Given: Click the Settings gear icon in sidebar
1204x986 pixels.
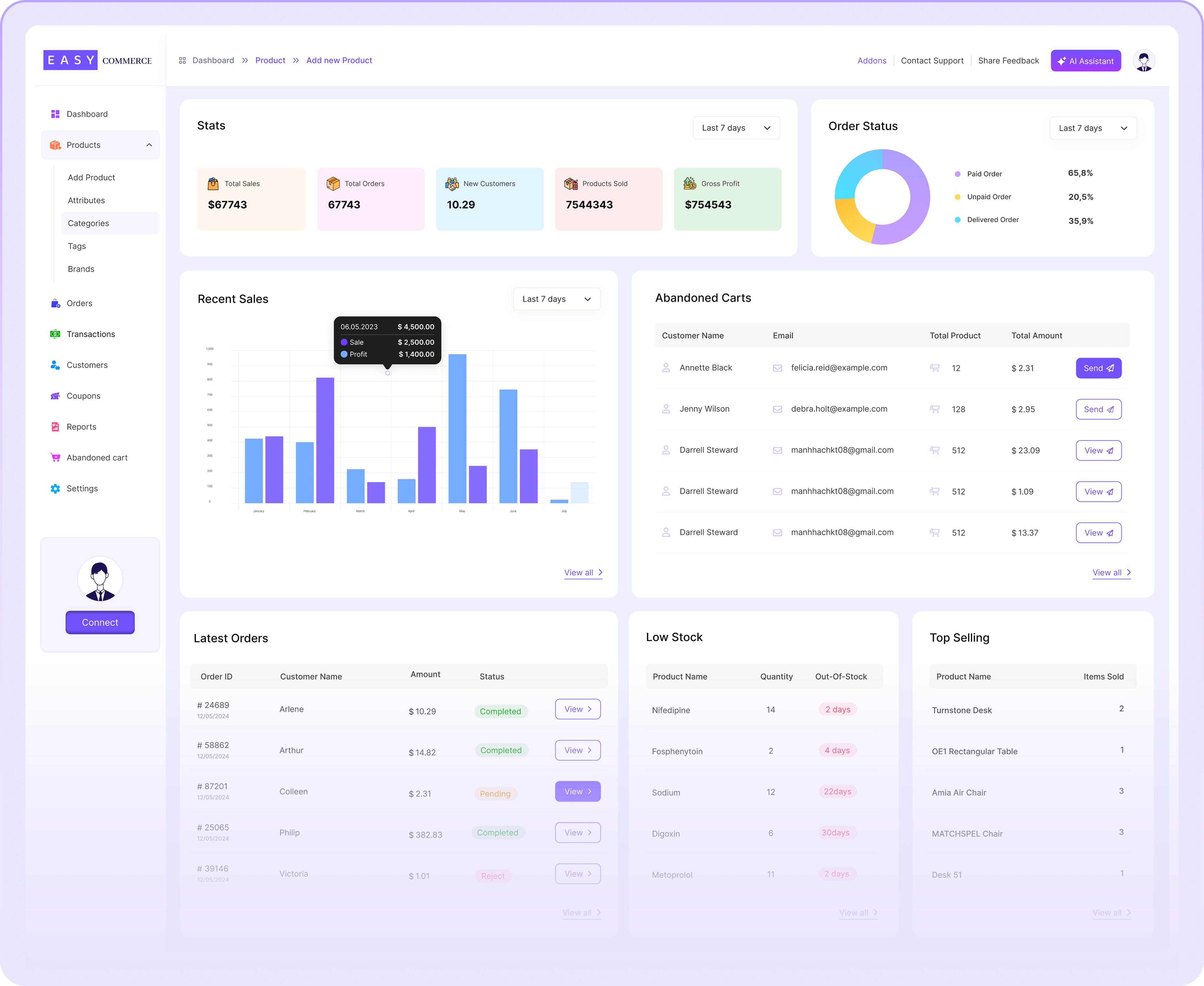Looking at the screenshot, I should [55, 488].
